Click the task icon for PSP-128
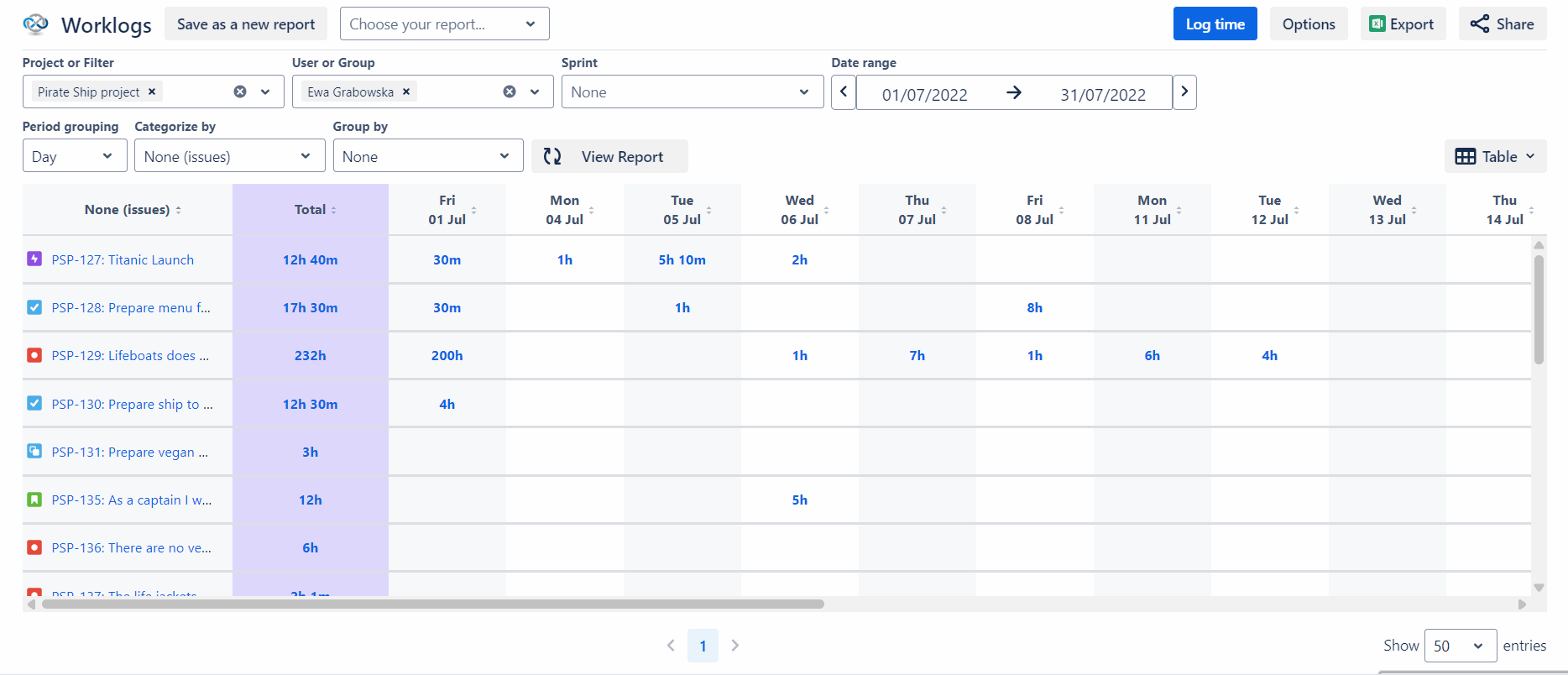The width and height of the screenshot is (1568, 675). pos(34,307)
